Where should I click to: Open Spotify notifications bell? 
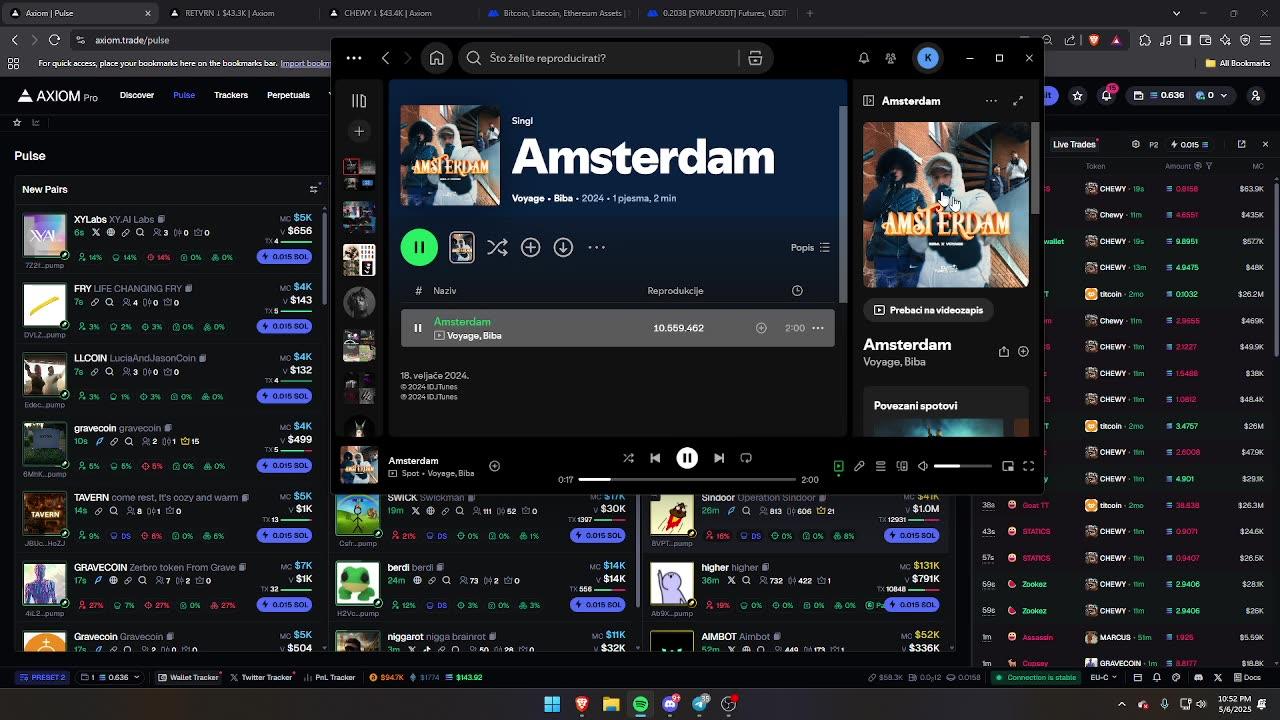point(864,58)
